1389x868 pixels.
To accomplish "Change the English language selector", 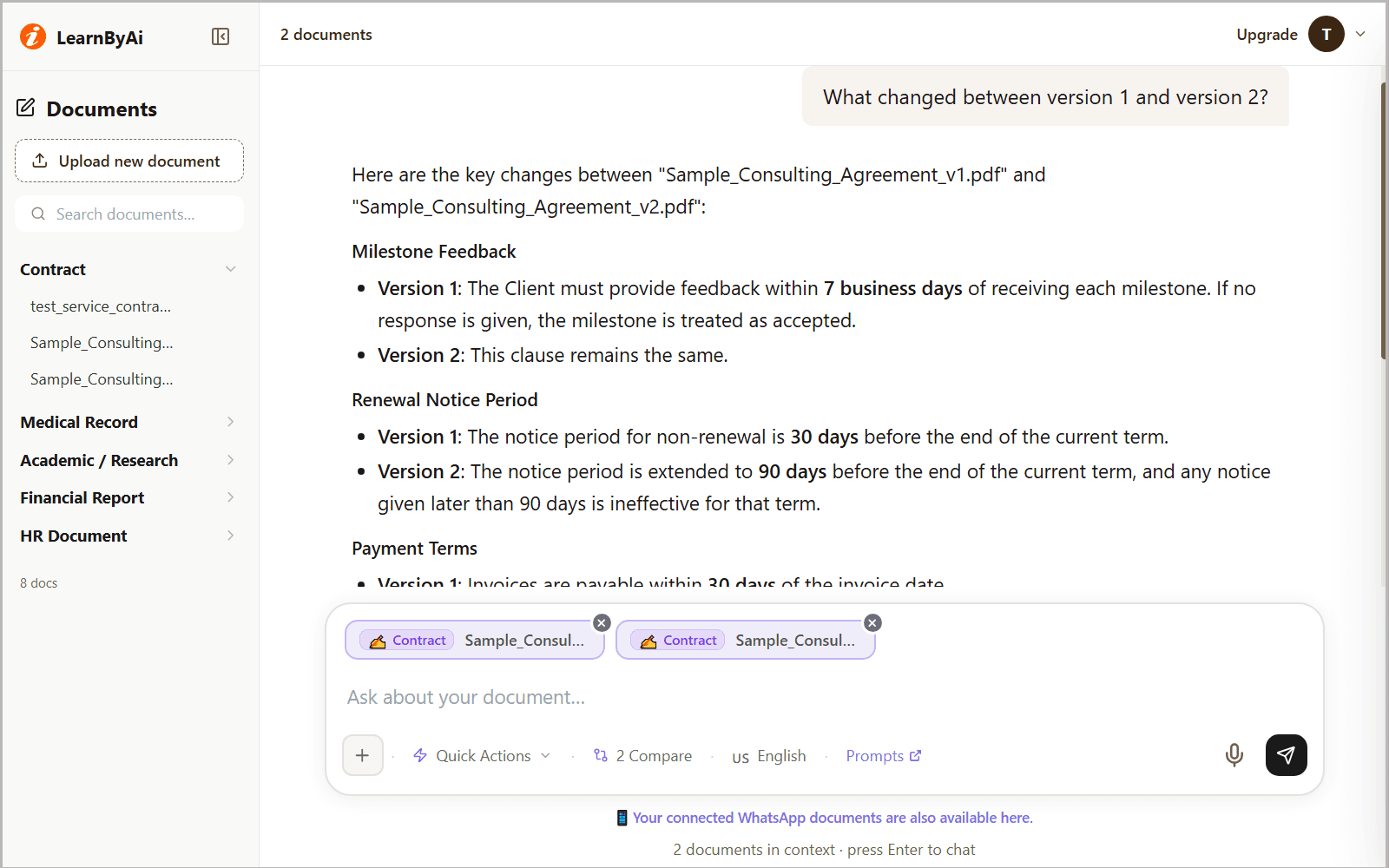I will [769, 756].
